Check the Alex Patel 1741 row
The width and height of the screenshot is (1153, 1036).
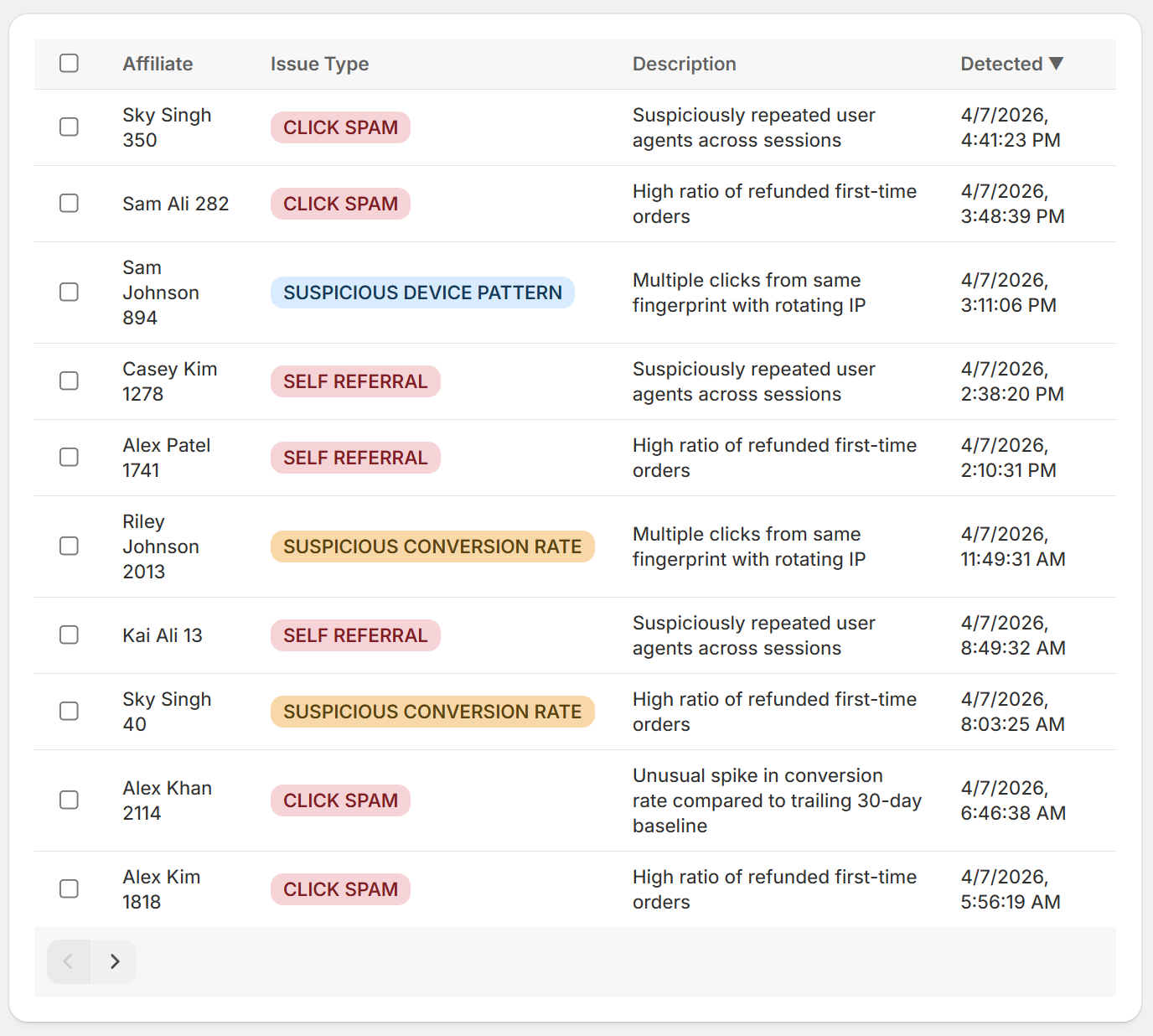(69, 457)
